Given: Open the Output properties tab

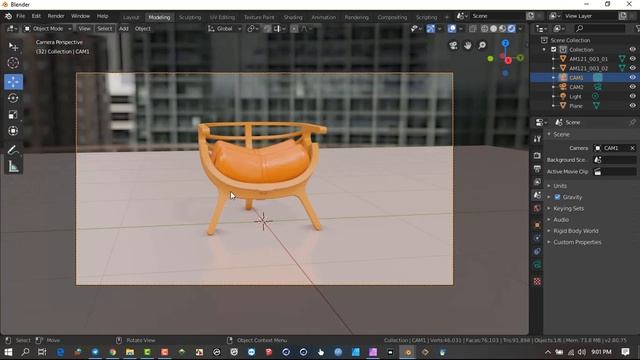Looking at the screenshot, I should (537, 169).
